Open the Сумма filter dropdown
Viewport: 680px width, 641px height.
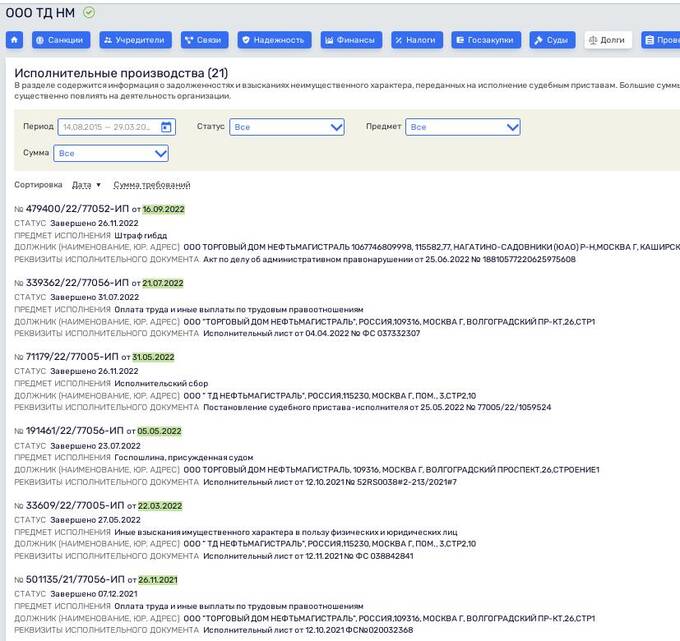tap(112, 153)
